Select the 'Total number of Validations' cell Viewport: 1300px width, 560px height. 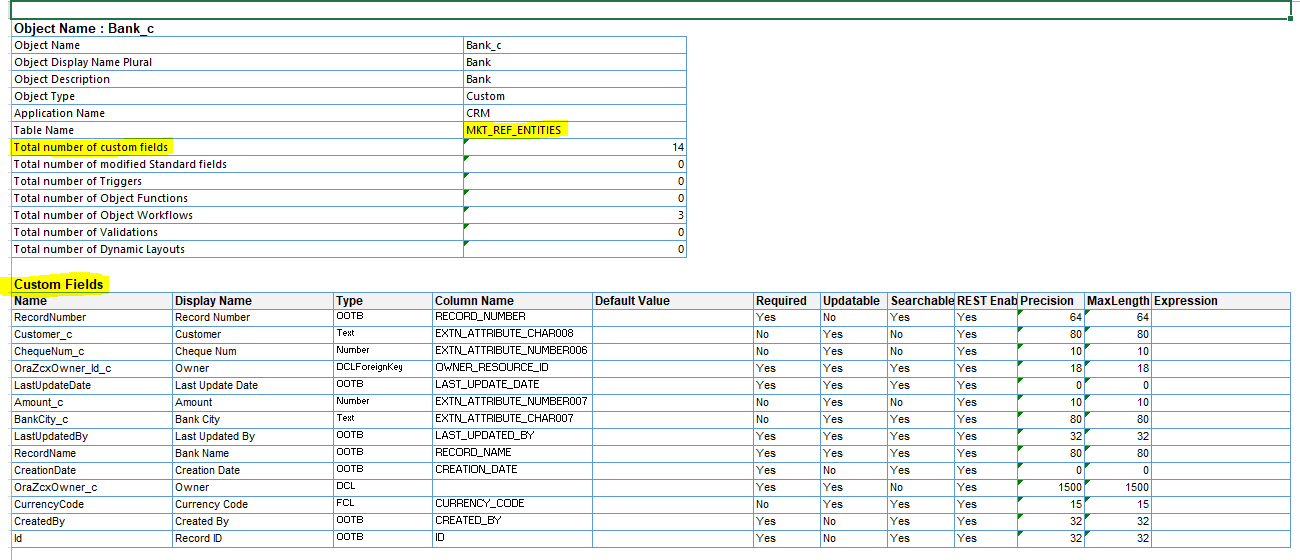click(237, 232)
